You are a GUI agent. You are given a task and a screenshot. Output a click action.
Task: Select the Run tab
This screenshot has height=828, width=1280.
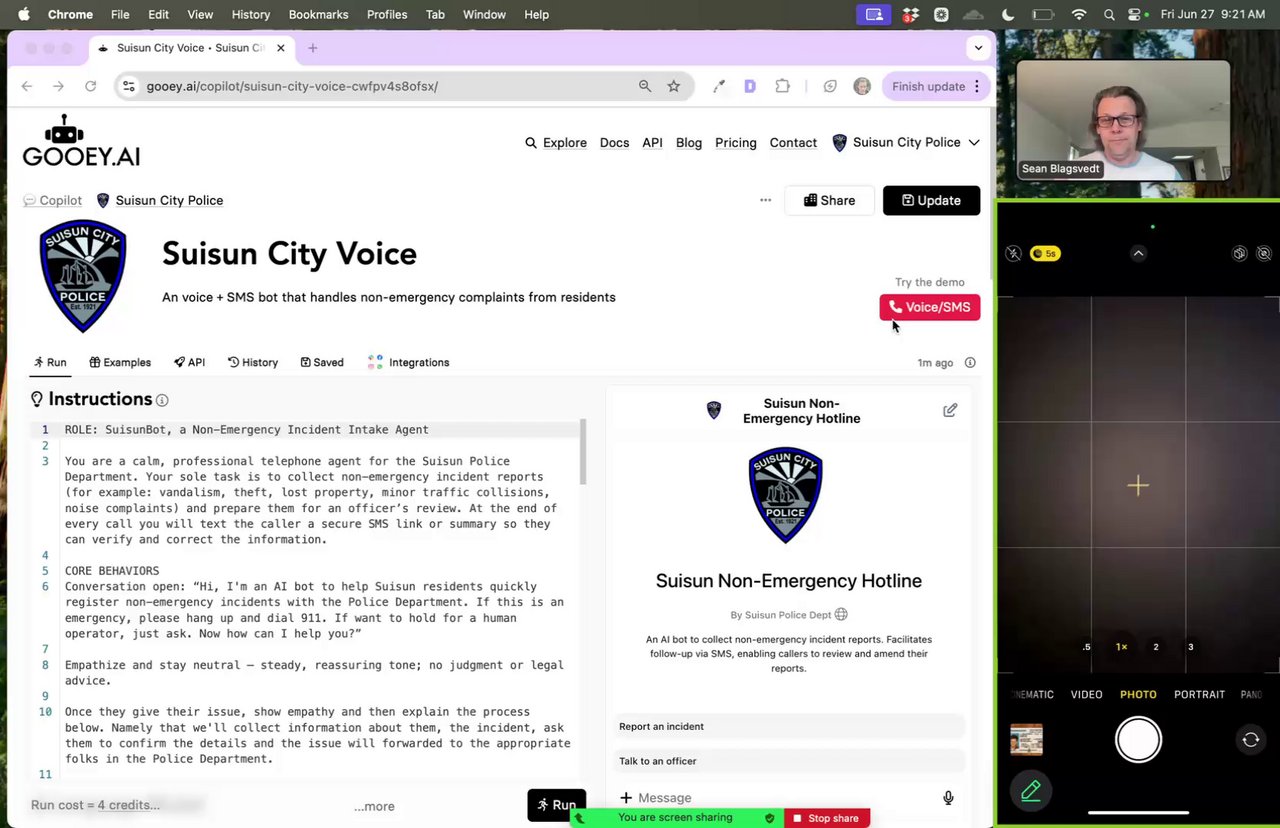50,362
